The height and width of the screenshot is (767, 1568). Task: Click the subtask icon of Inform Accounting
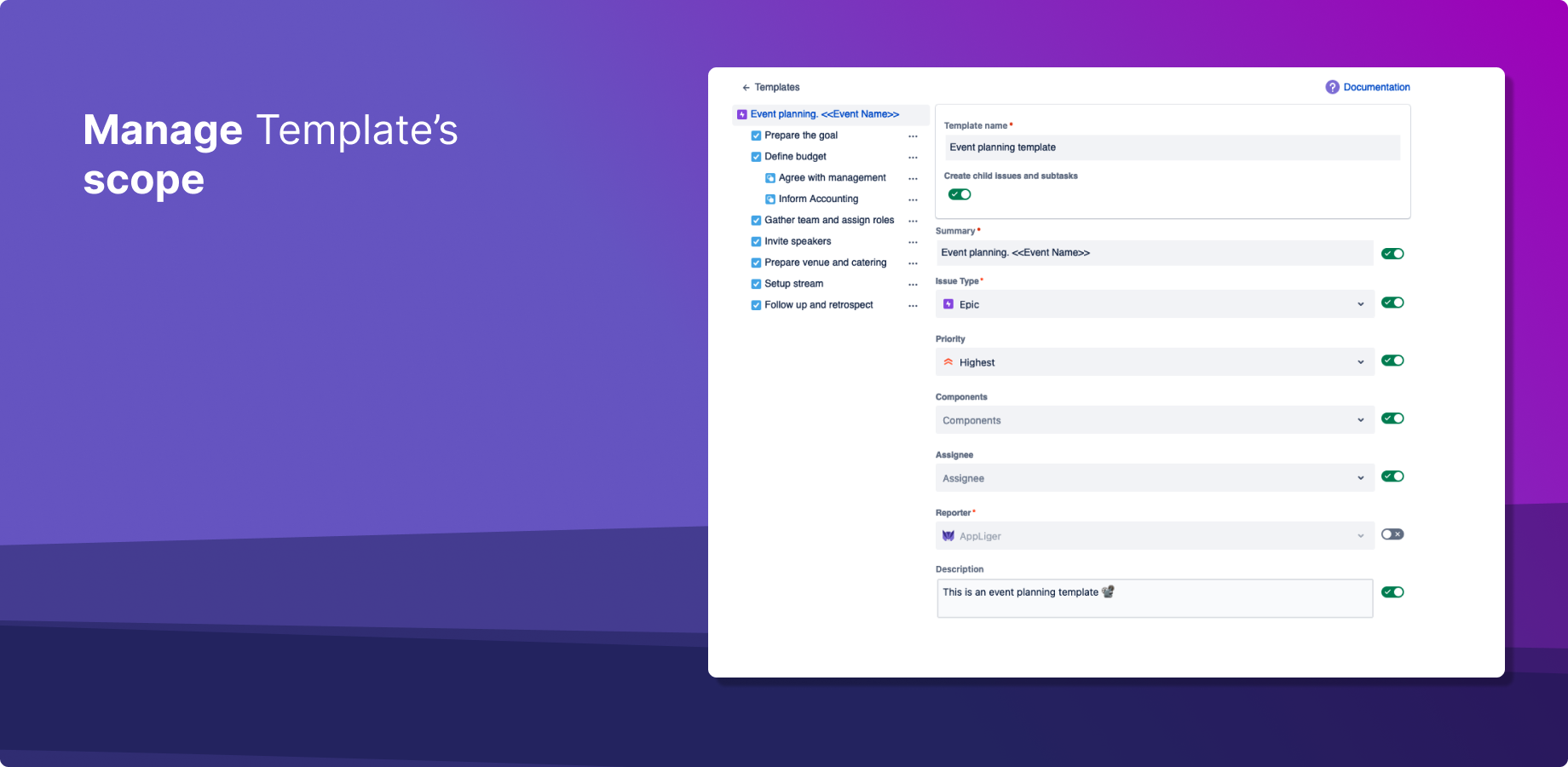click(x=770, y=199)
